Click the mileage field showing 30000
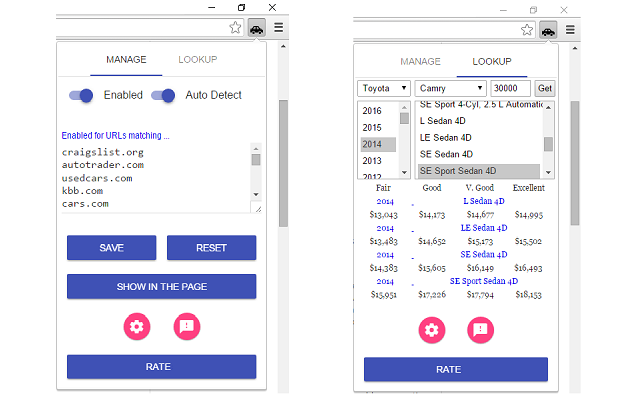This screenshot has width=640, height=400. (x=510, y=88)
